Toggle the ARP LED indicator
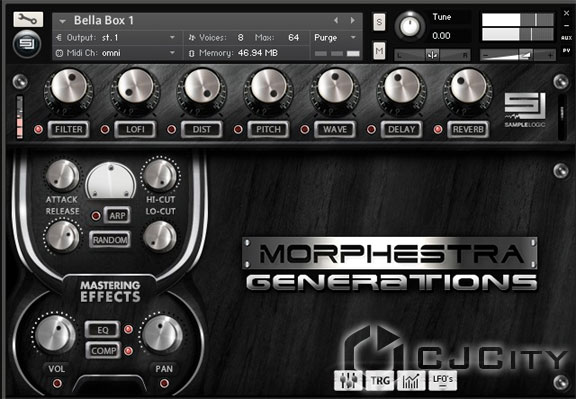The image size is (576, 399). [96, 216]
